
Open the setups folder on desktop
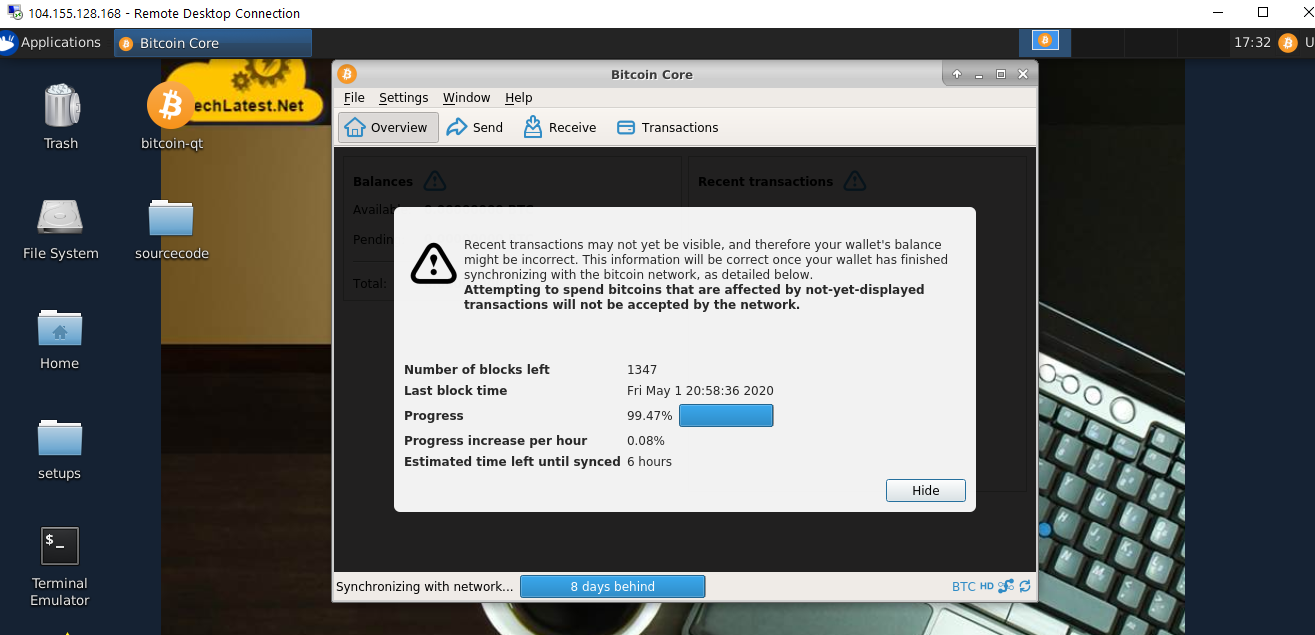[60, 448]
